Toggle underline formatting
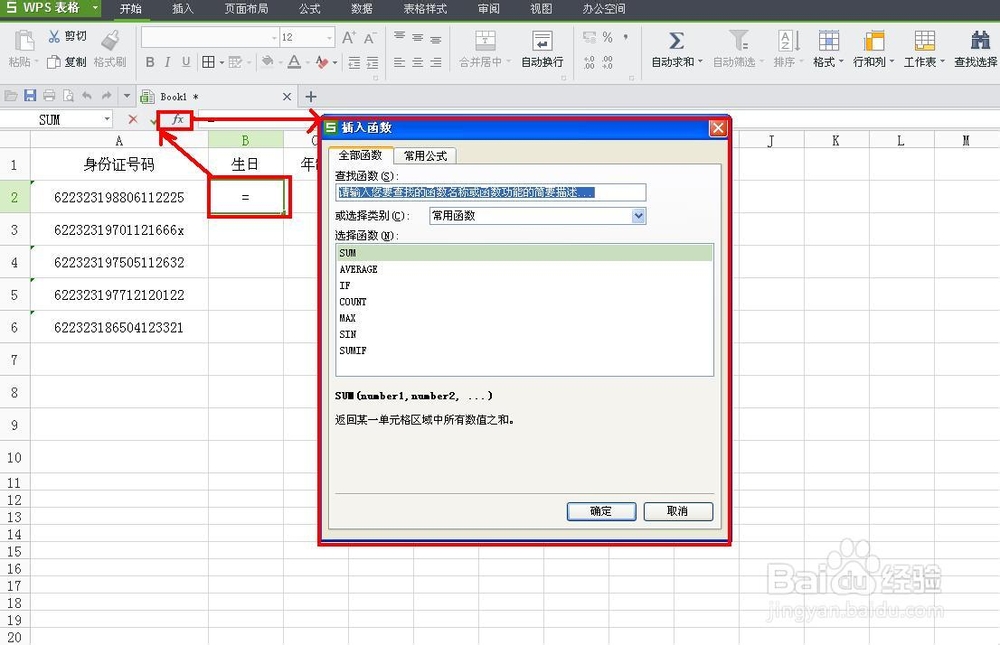Image resolution: width=1000 pixels, height=645 pixels. [x=186, y=62]
